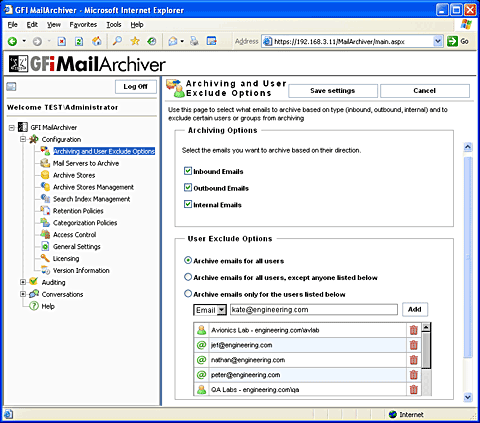480x423 pixels.
Task: Select Archiving and User Exclude Options in tree
Action: [x=104, y=151]
